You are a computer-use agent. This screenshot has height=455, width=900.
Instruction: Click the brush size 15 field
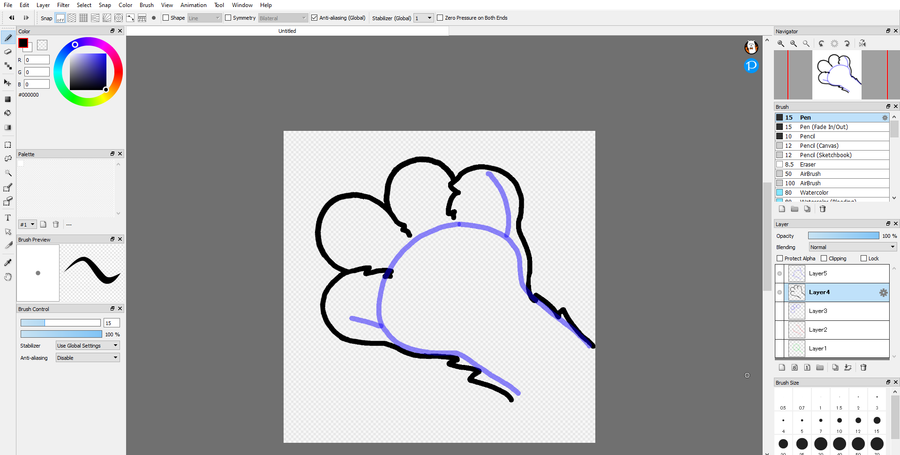(111, 323)
